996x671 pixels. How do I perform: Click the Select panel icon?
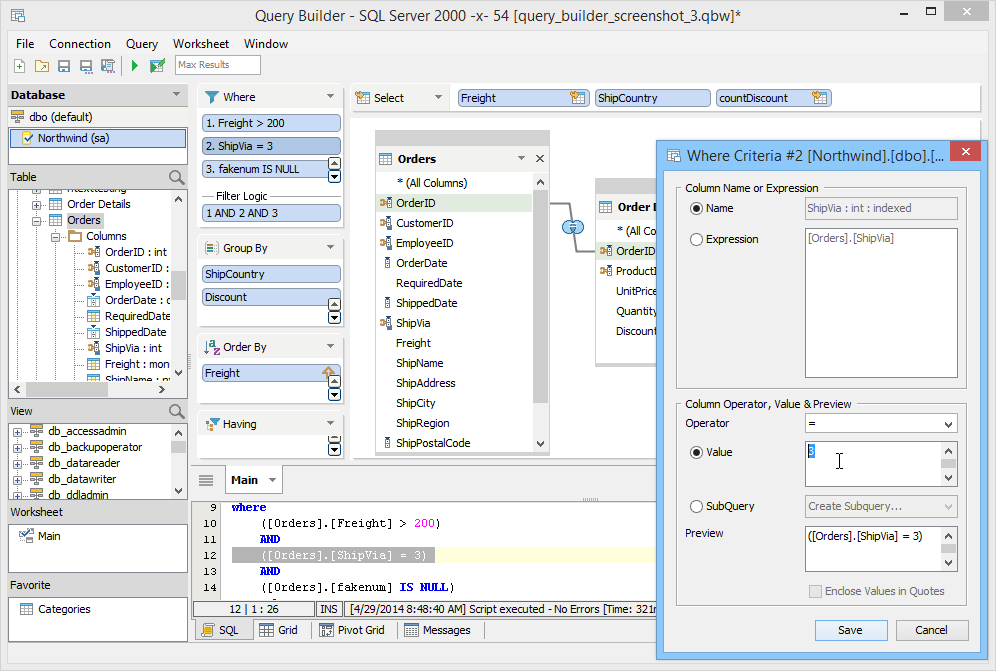click(x=363, y=98)
